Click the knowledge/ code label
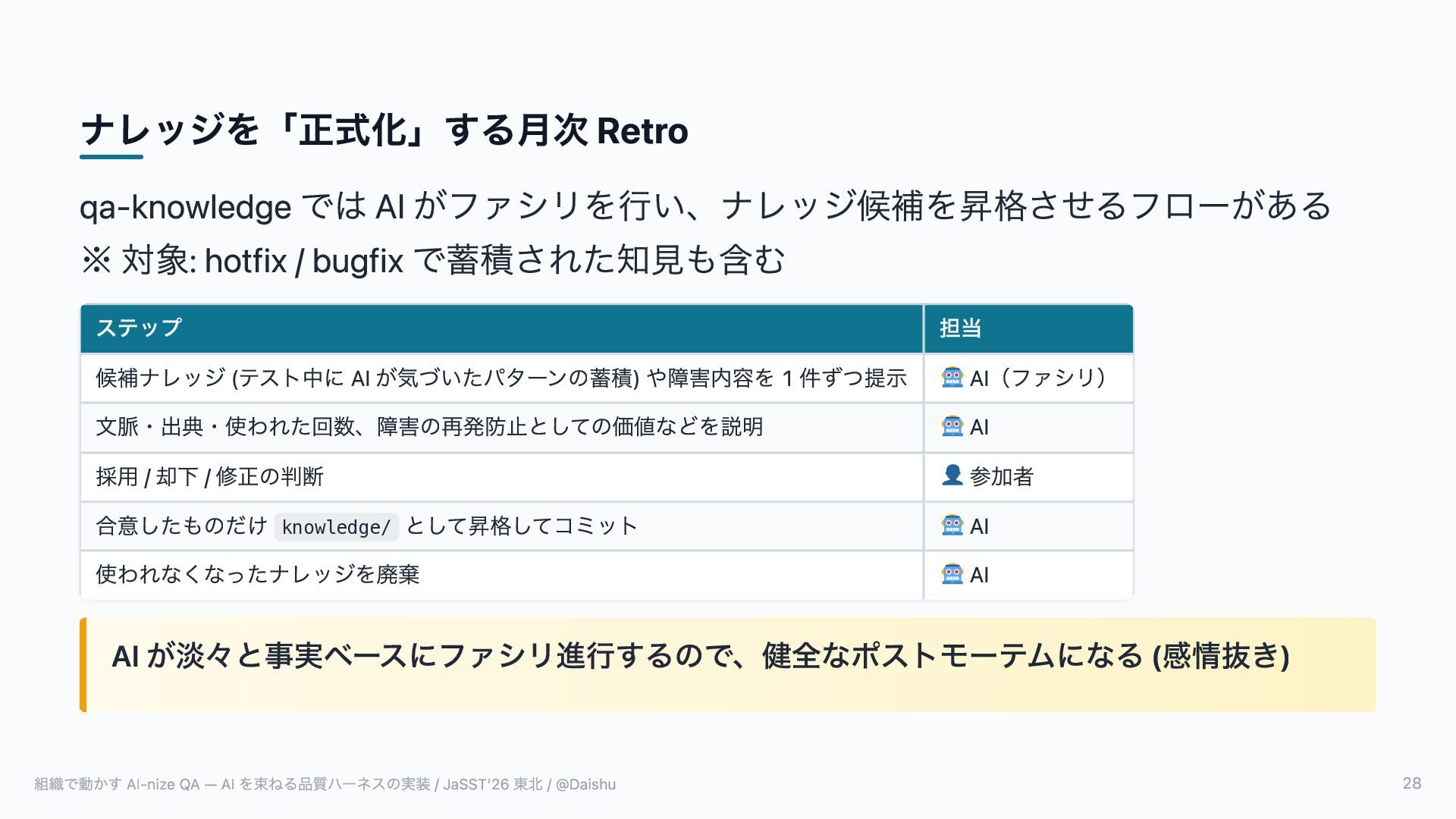 coord(336,527)
